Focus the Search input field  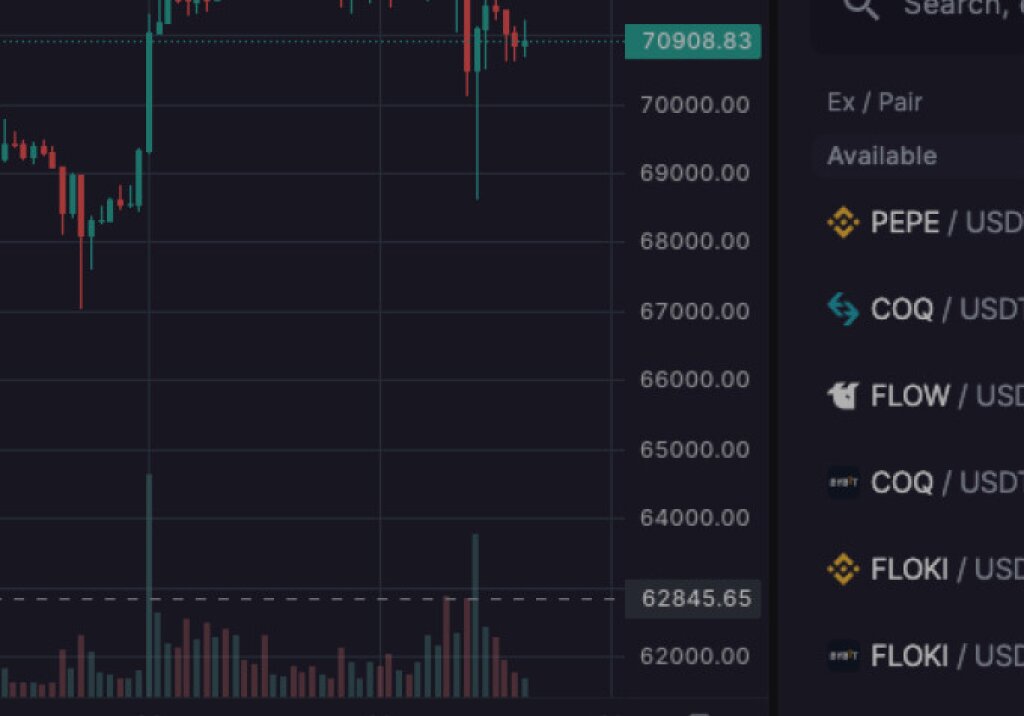tap(960, 8)
